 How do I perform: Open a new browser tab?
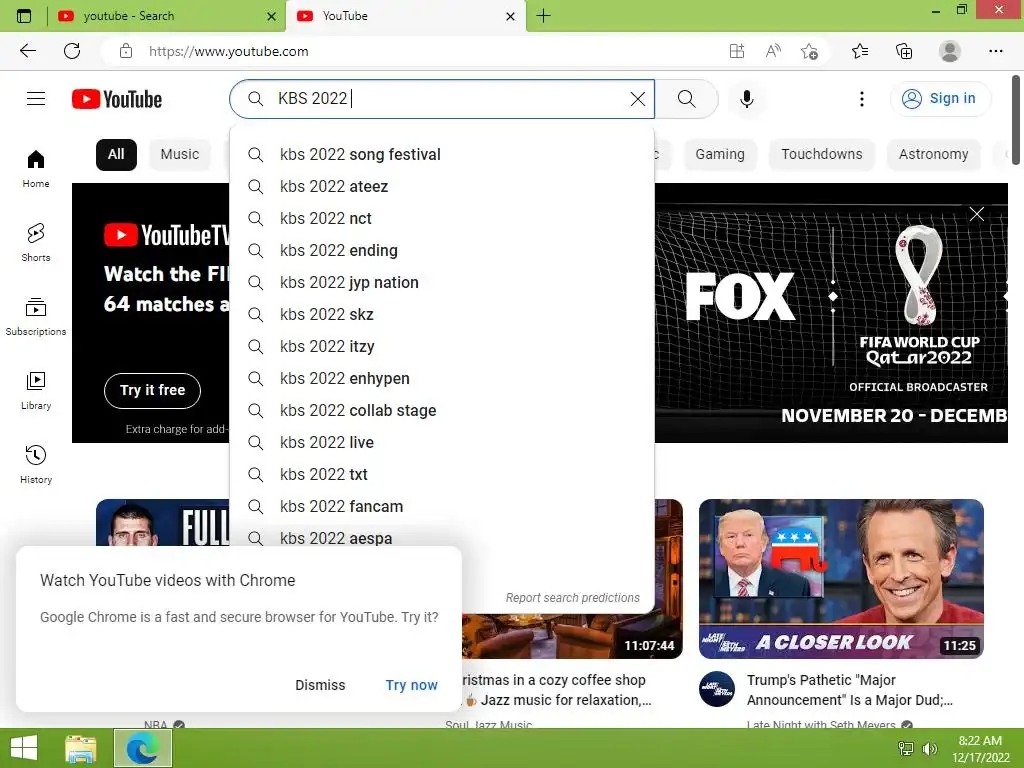(x=543, y=16)
